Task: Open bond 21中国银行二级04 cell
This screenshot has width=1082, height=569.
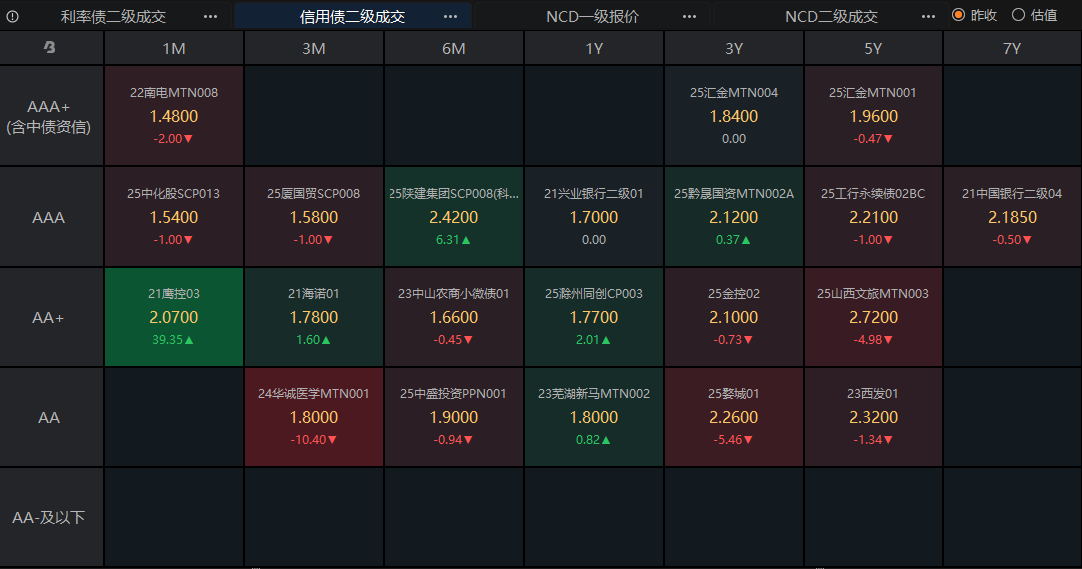Action: (1012, 217)
